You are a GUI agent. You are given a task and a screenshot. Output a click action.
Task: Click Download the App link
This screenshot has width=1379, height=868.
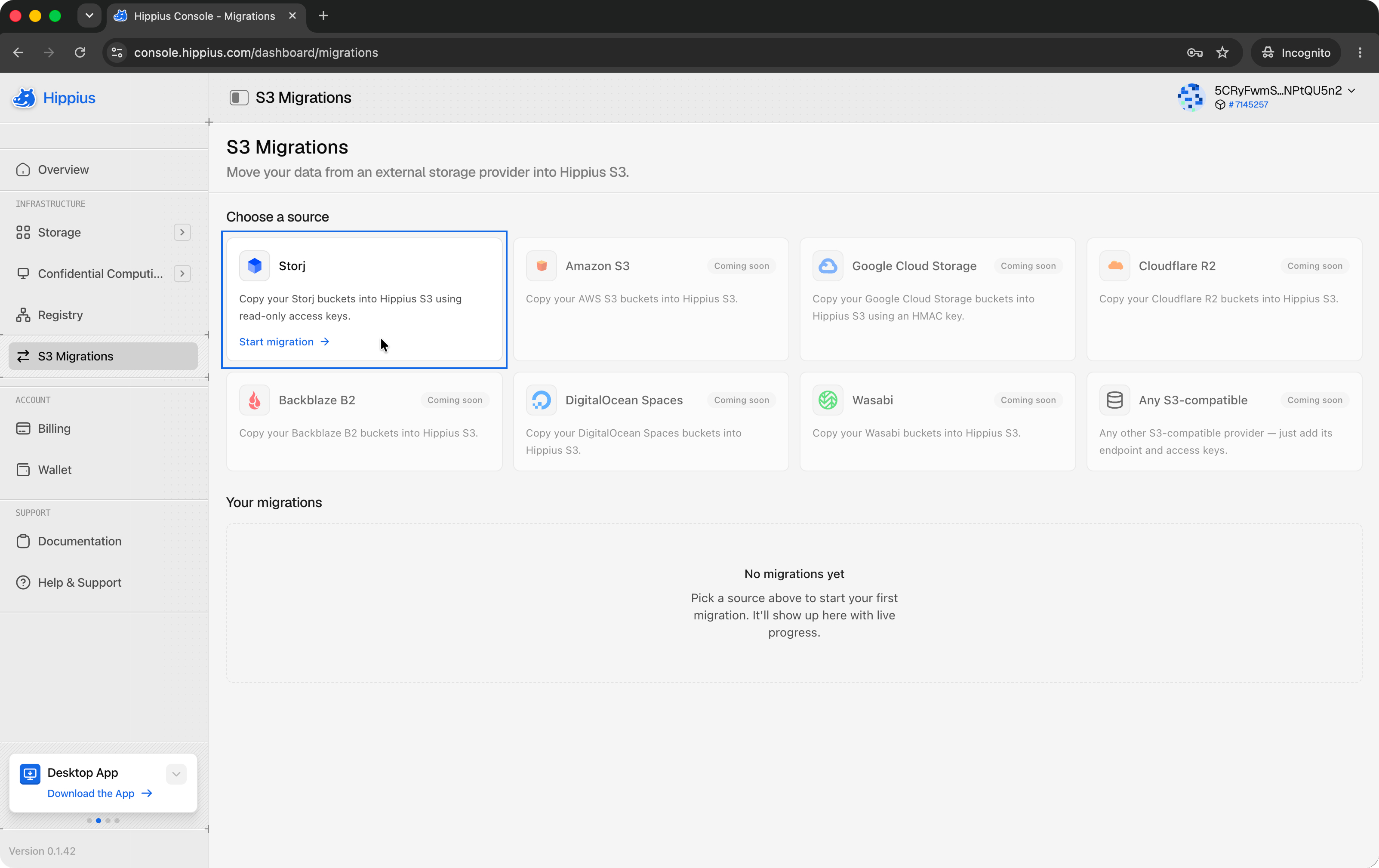100,793
